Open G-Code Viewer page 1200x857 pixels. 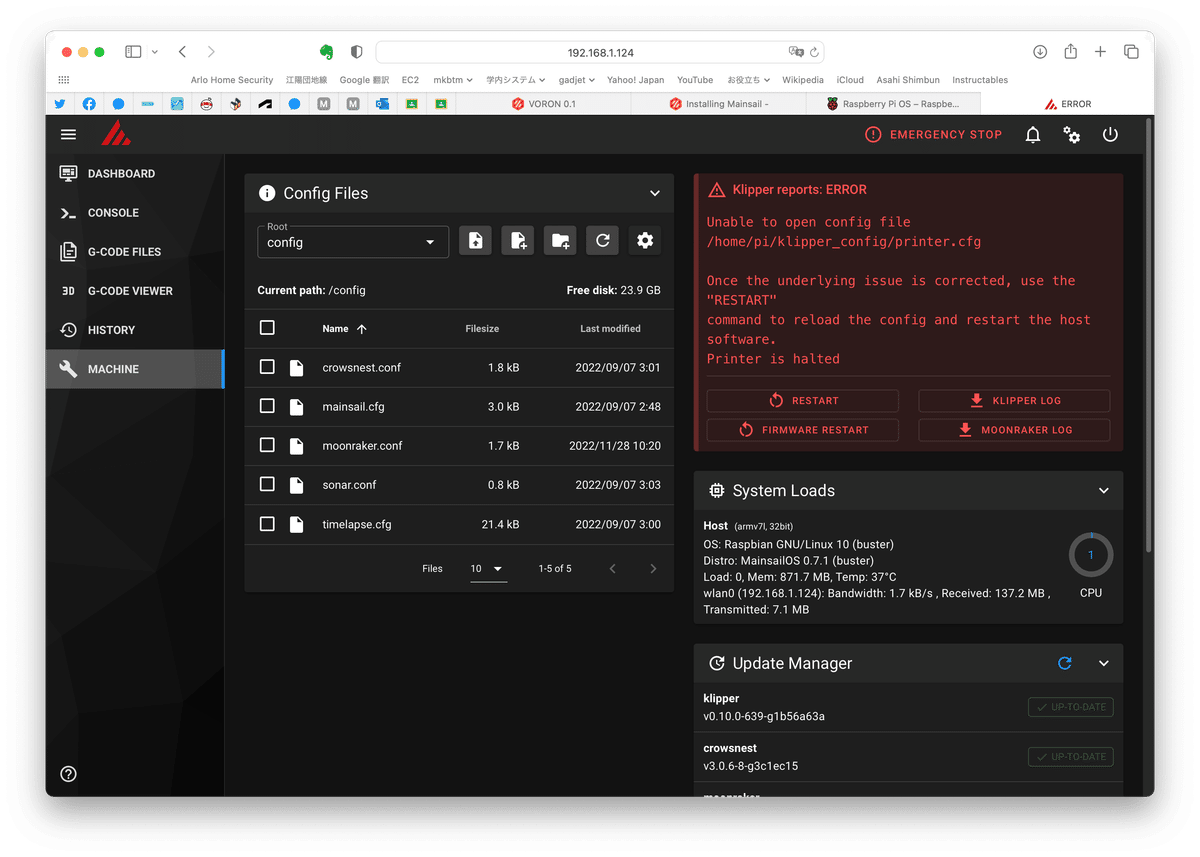pos(135,290)
